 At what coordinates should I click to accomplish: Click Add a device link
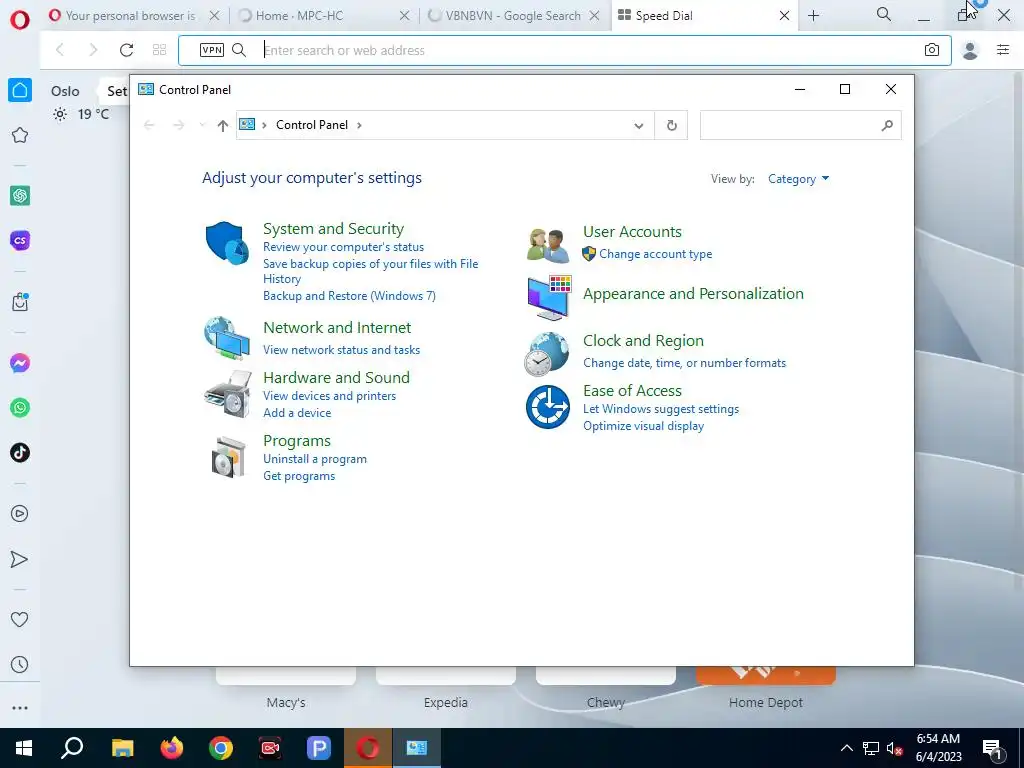pos(297,413)
